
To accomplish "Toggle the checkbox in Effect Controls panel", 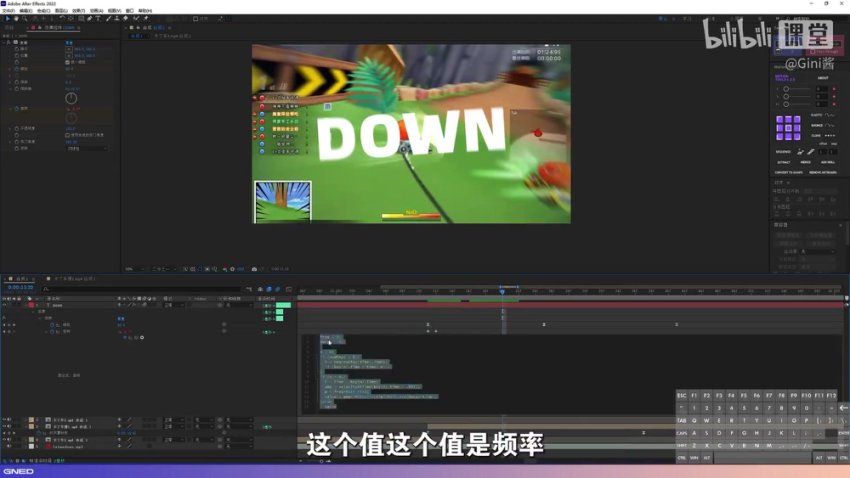I will 68,62.
